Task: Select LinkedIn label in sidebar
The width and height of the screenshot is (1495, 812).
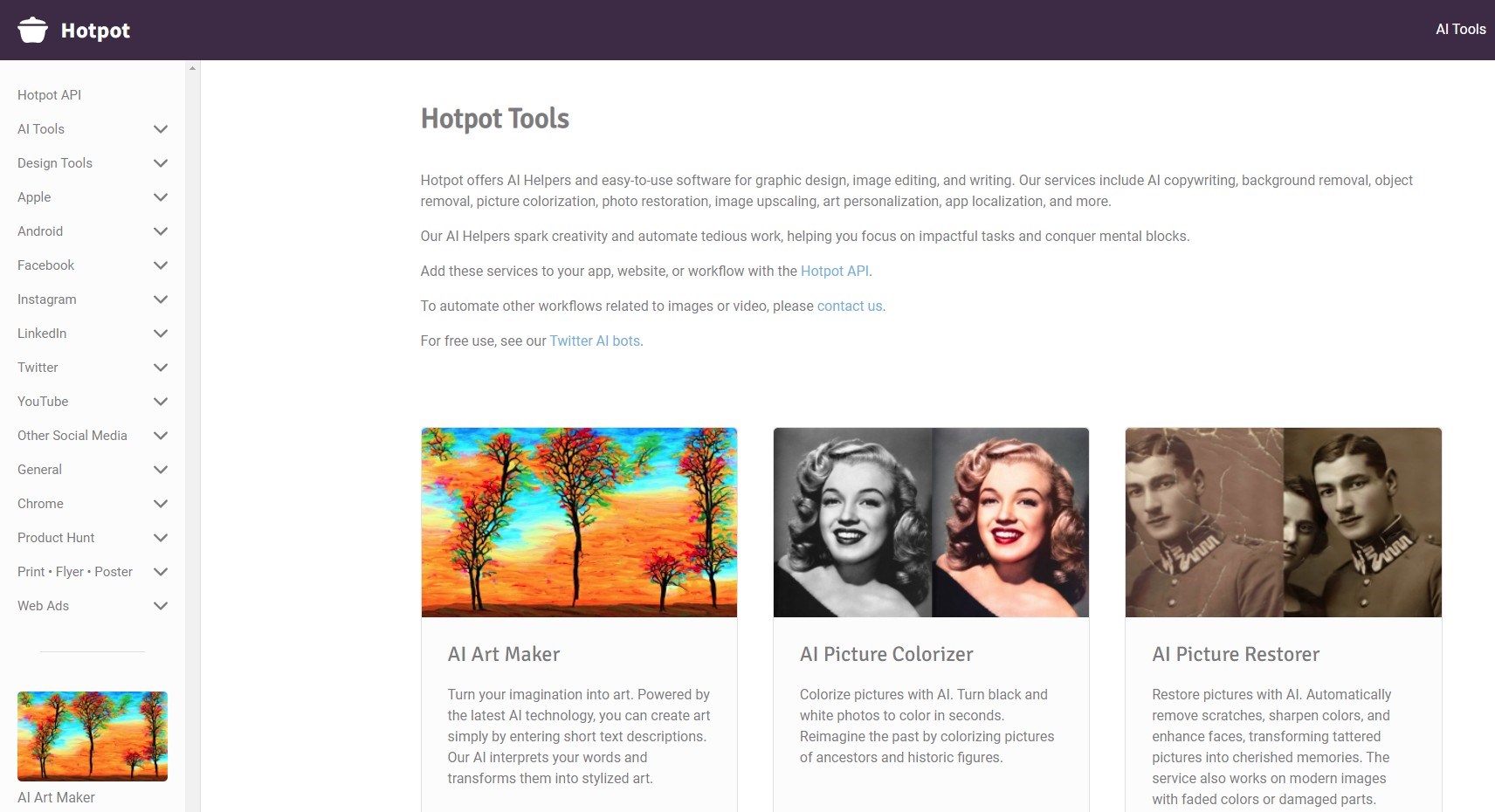Action: 42,333
